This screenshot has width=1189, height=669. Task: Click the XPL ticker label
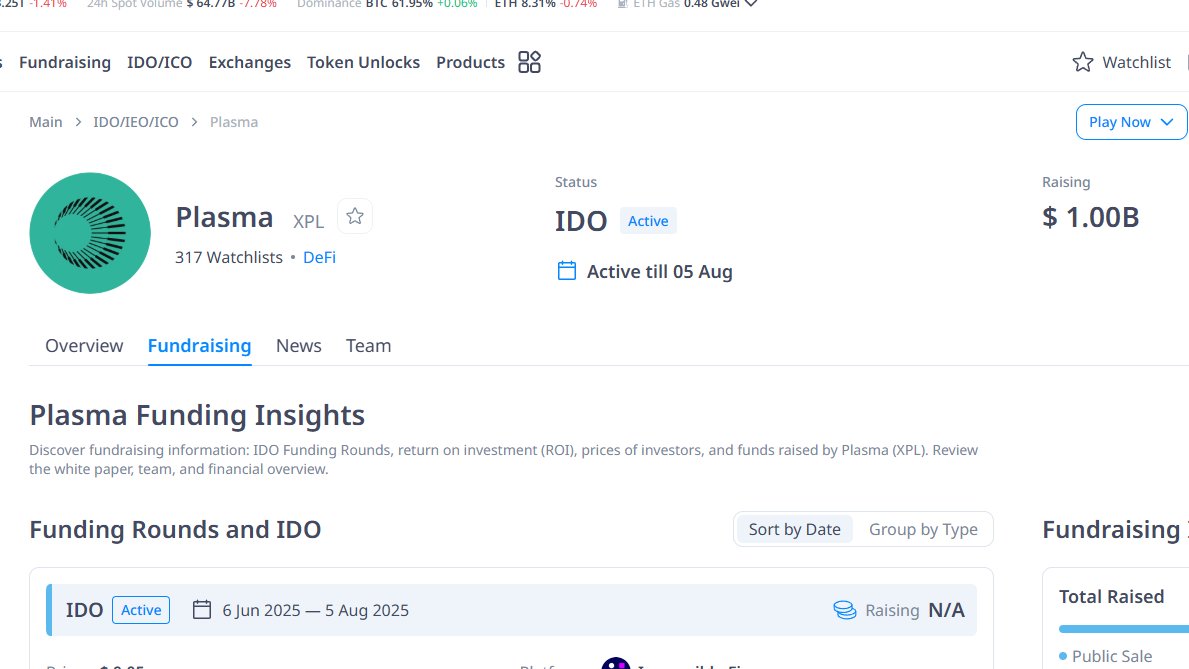[309, 221]
